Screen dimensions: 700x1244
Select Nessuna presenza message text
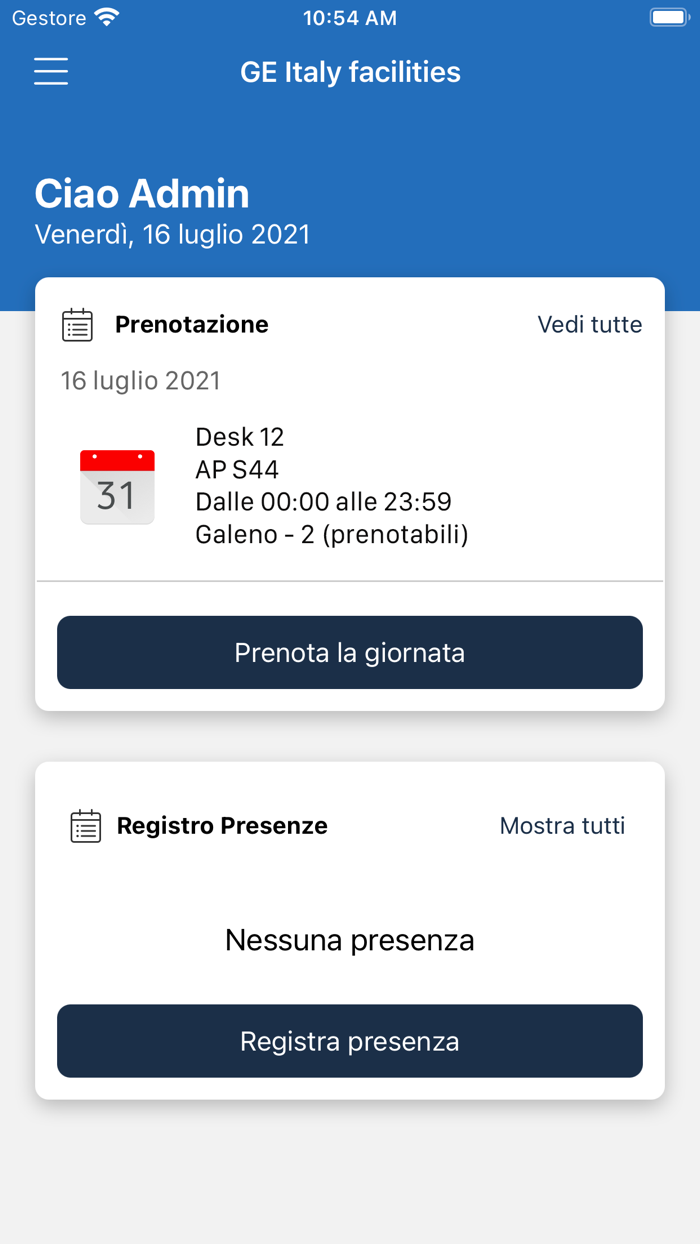(x=349, y=939)
